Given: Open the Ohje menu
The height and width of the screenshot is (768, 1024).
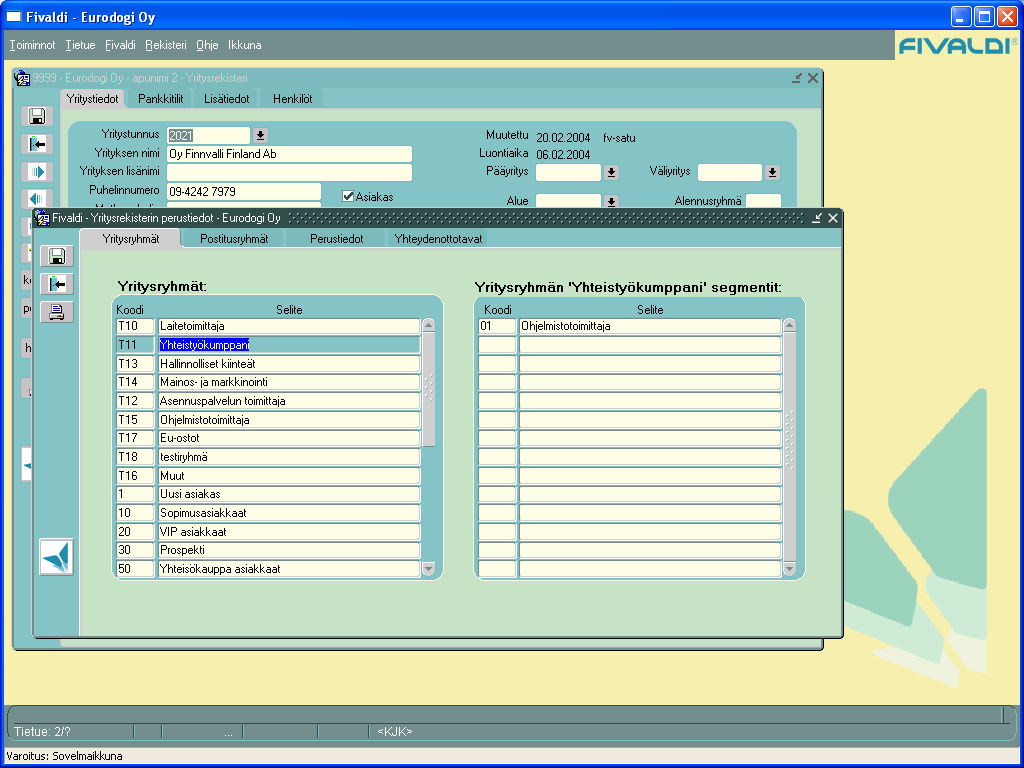Looking at the screenshot, I should 207,45.
